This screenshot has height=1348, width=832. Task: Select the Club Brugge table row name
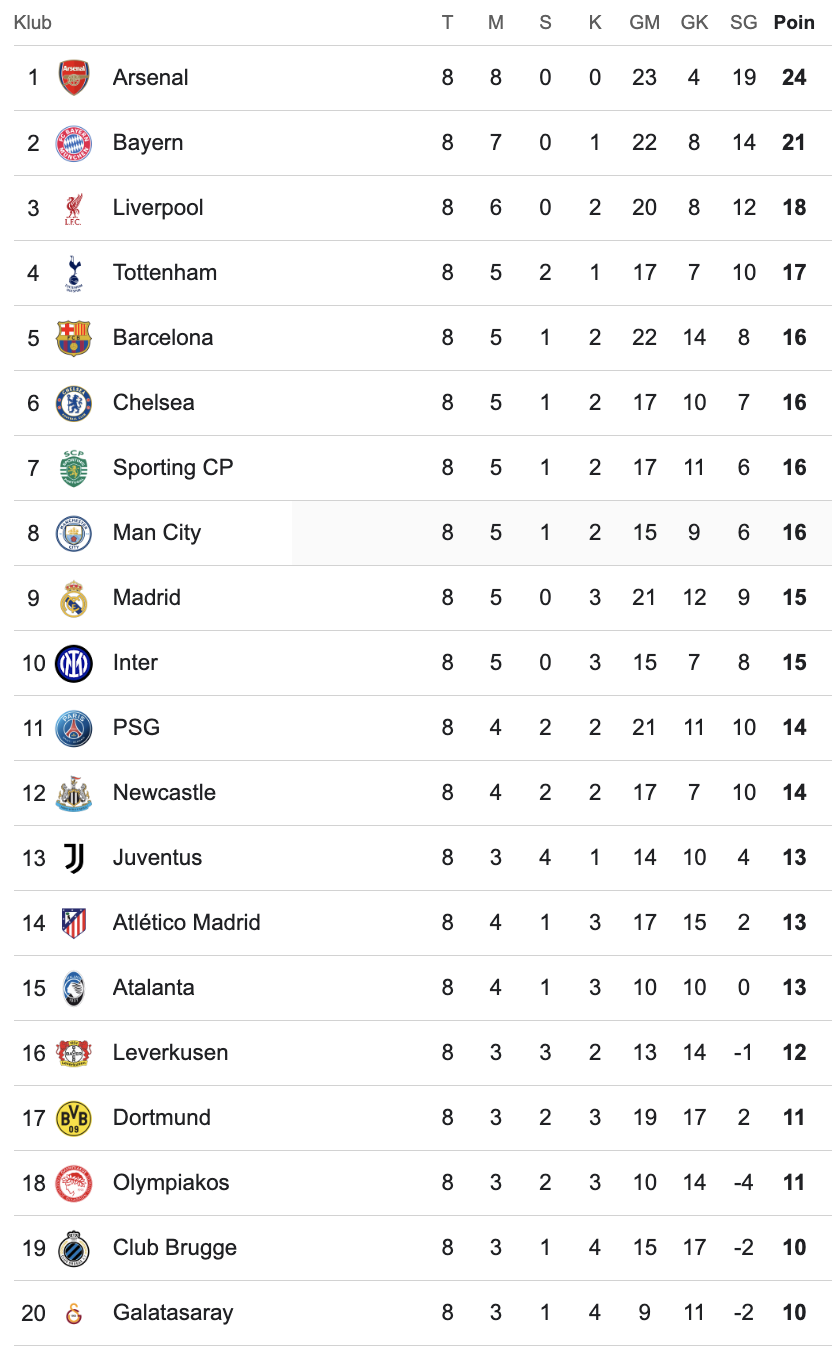175,1248
